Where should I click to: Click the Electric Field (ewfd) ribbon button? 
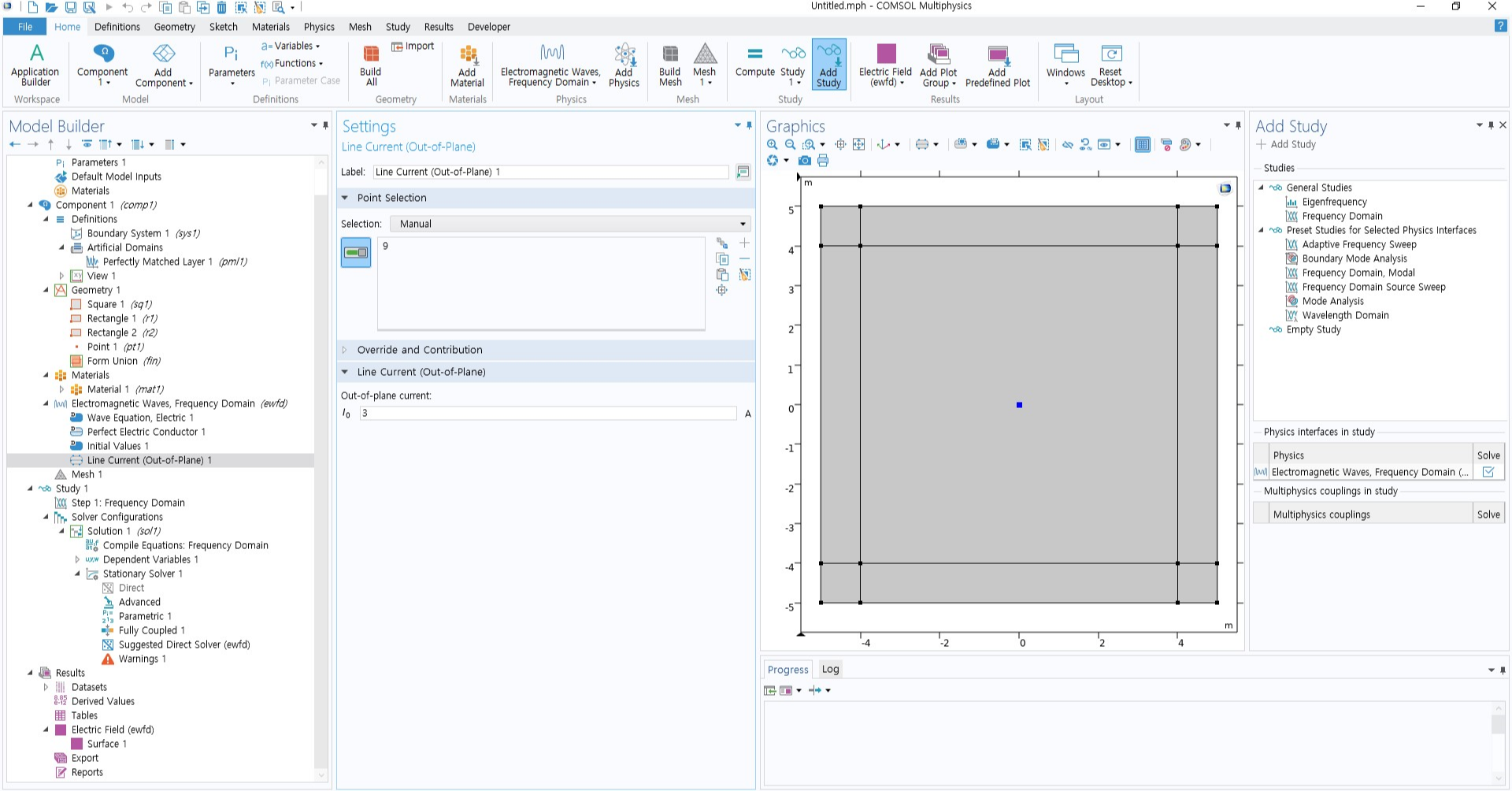885,65
